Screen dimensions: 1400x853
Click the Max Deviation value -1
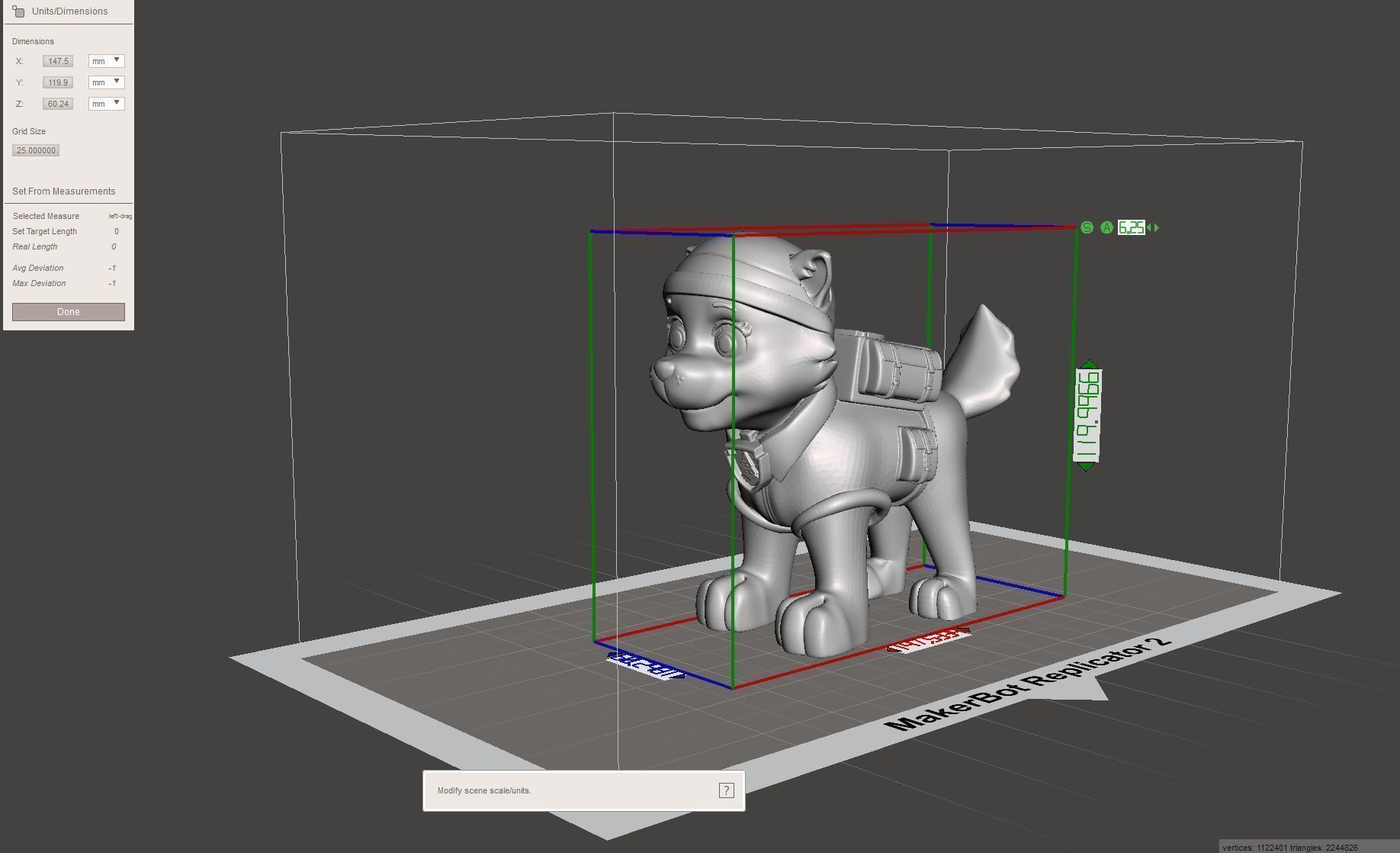pos(112,283)
